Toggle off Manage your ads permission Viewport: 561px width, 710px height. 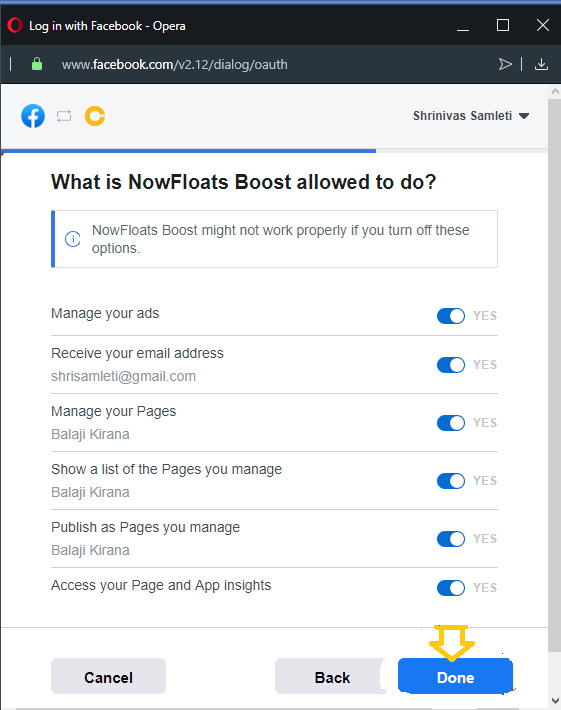[x=451, y=316]
